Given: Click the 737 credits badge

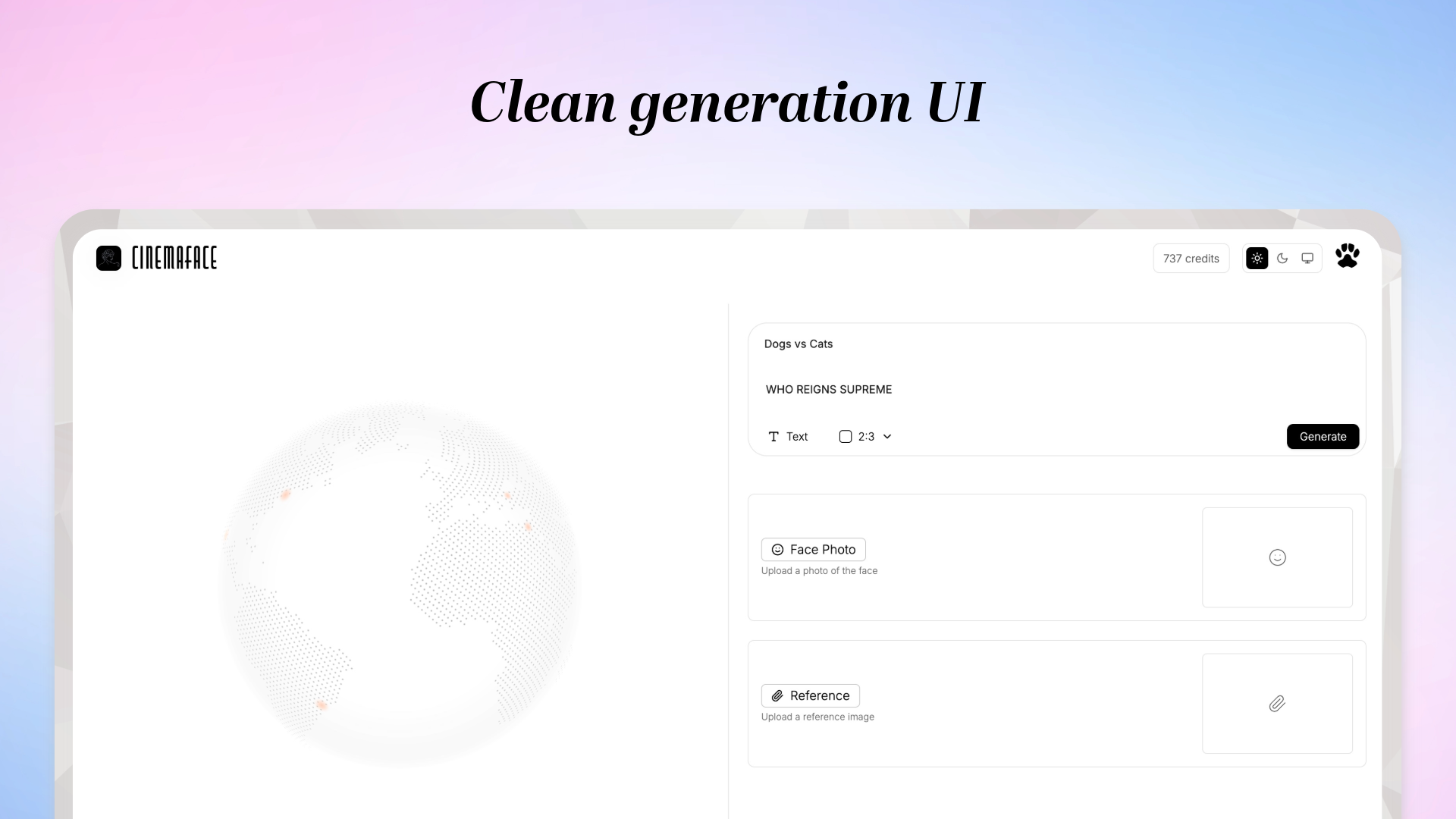Looking at the screenshot, I should click(1191, 259).
